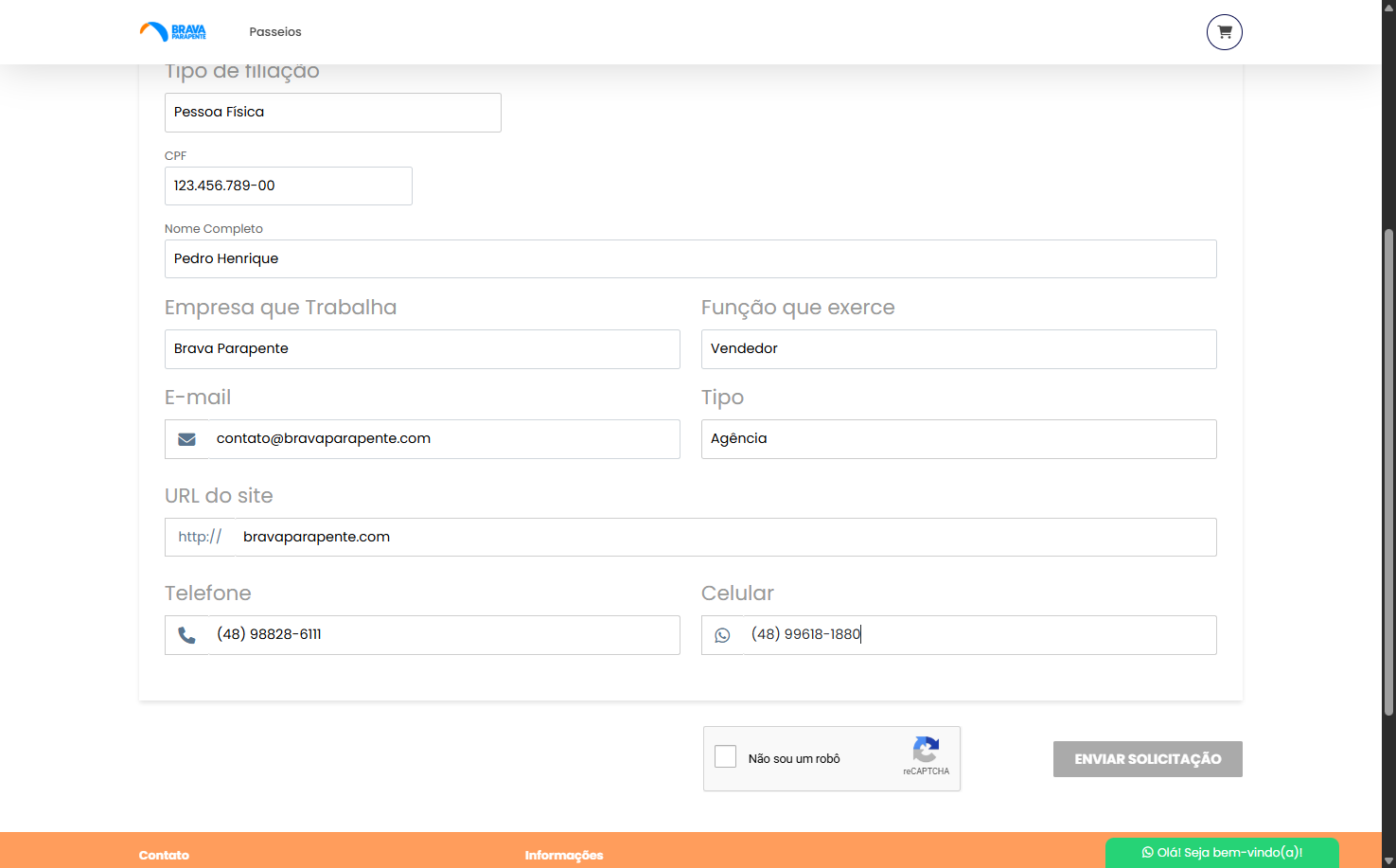Image resolution: width=1396 pixels, height=868 pixels.
Task: Open the 'Olá! Seja bem-vindo(a)!' chat button
Action: coord(1222,853)
